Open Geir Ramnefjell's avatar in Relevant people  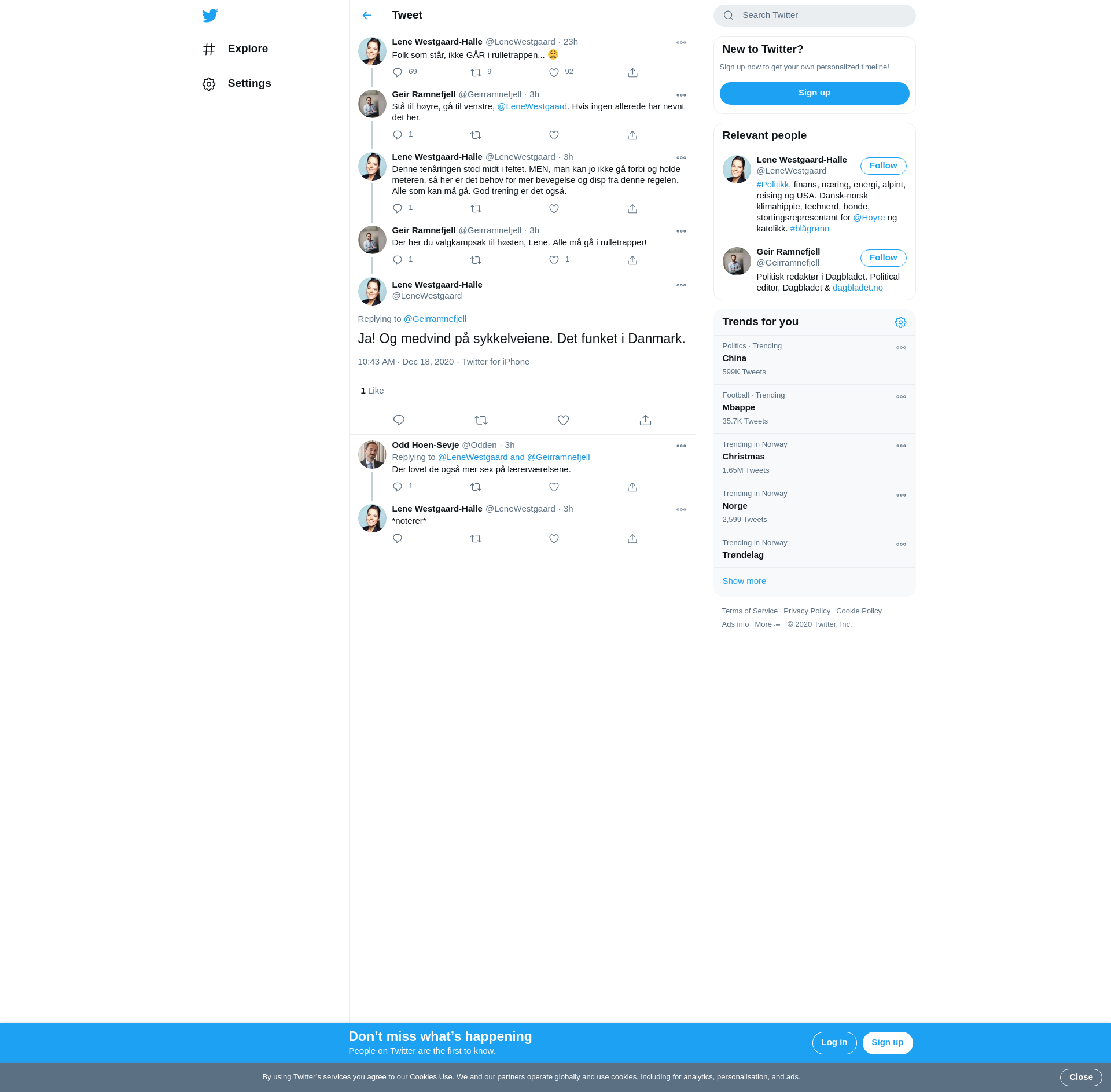[737, 261]
